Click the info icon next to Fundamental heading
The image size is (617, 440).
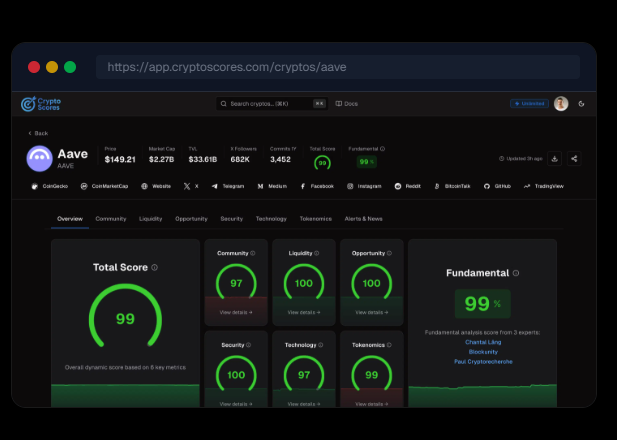click(516, 272)
